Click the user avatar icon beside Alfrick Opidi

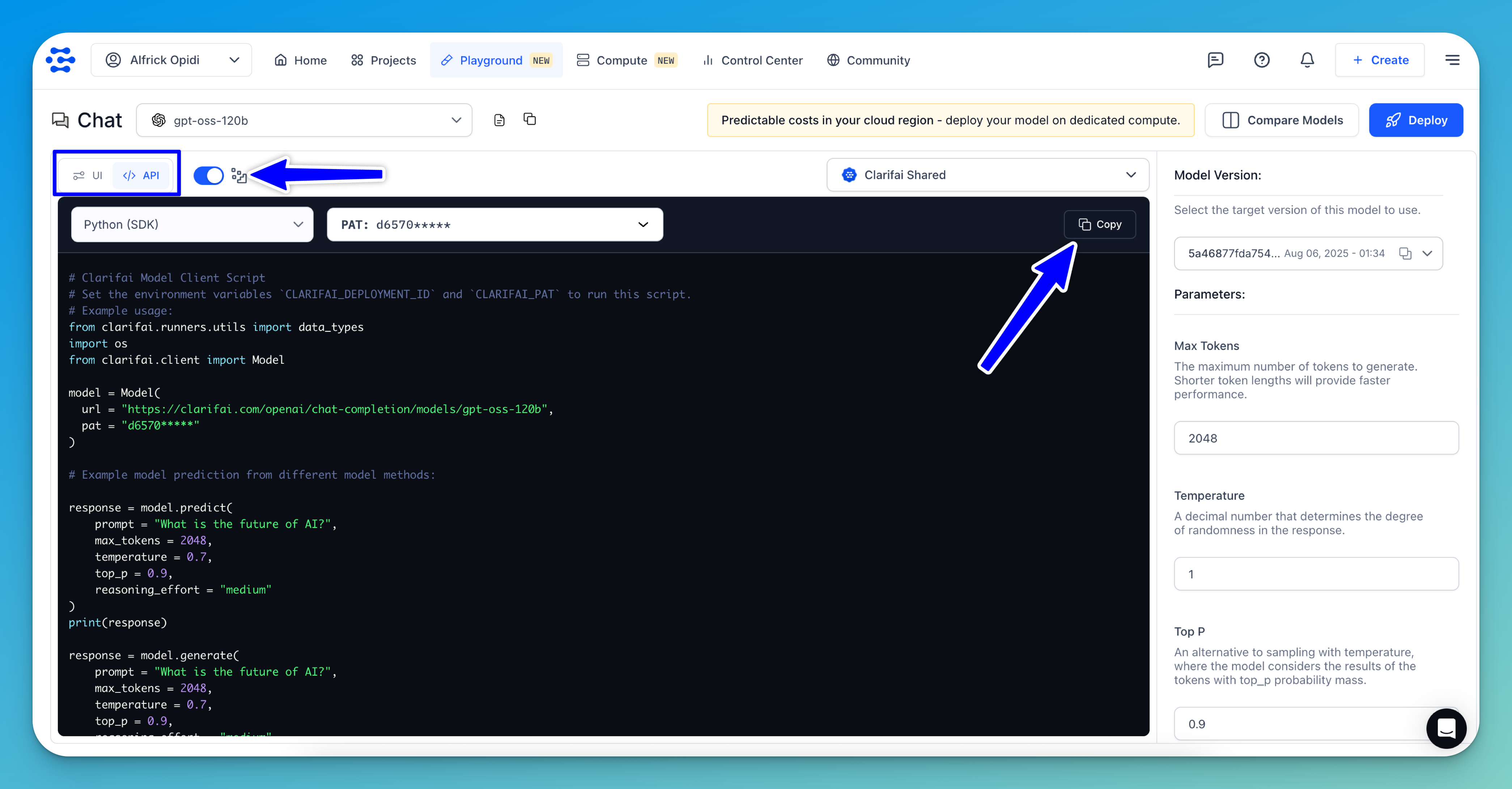pyautogui.click(x=113, y=60)
